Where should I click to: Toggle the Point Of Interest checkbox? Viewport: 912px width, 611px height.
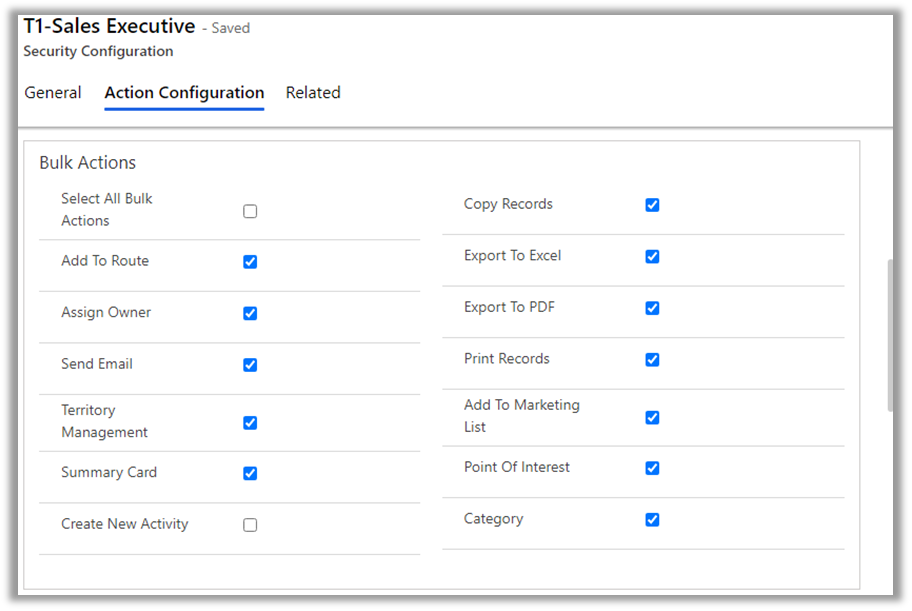pyautogui.click(x=652, y=468)
